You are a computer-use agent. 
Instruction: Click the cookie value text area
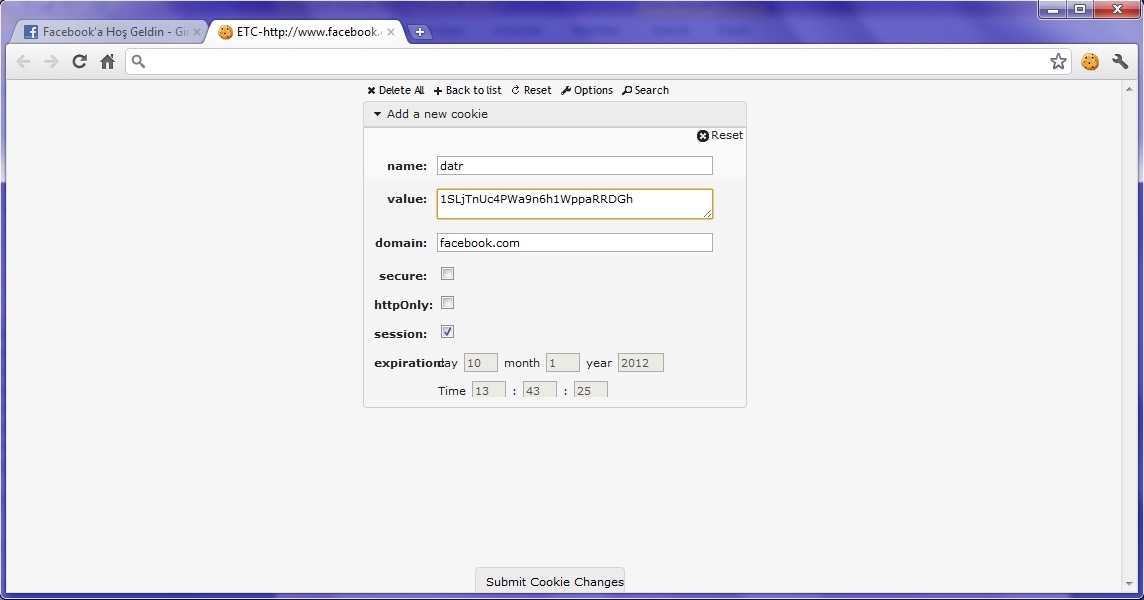tap(574, 204)
